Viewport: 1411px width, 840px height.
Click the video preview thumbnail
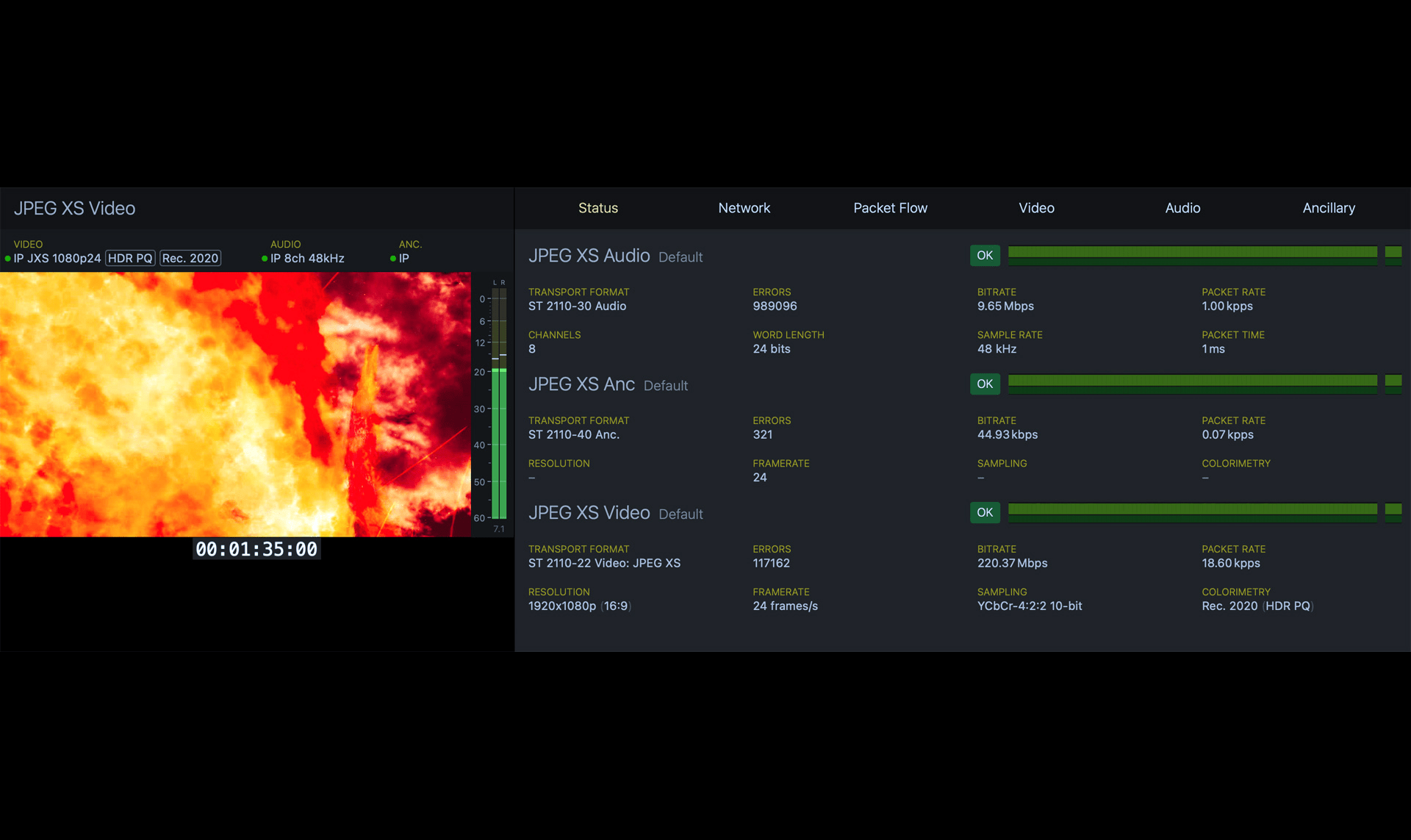click(x=235, y=404)
